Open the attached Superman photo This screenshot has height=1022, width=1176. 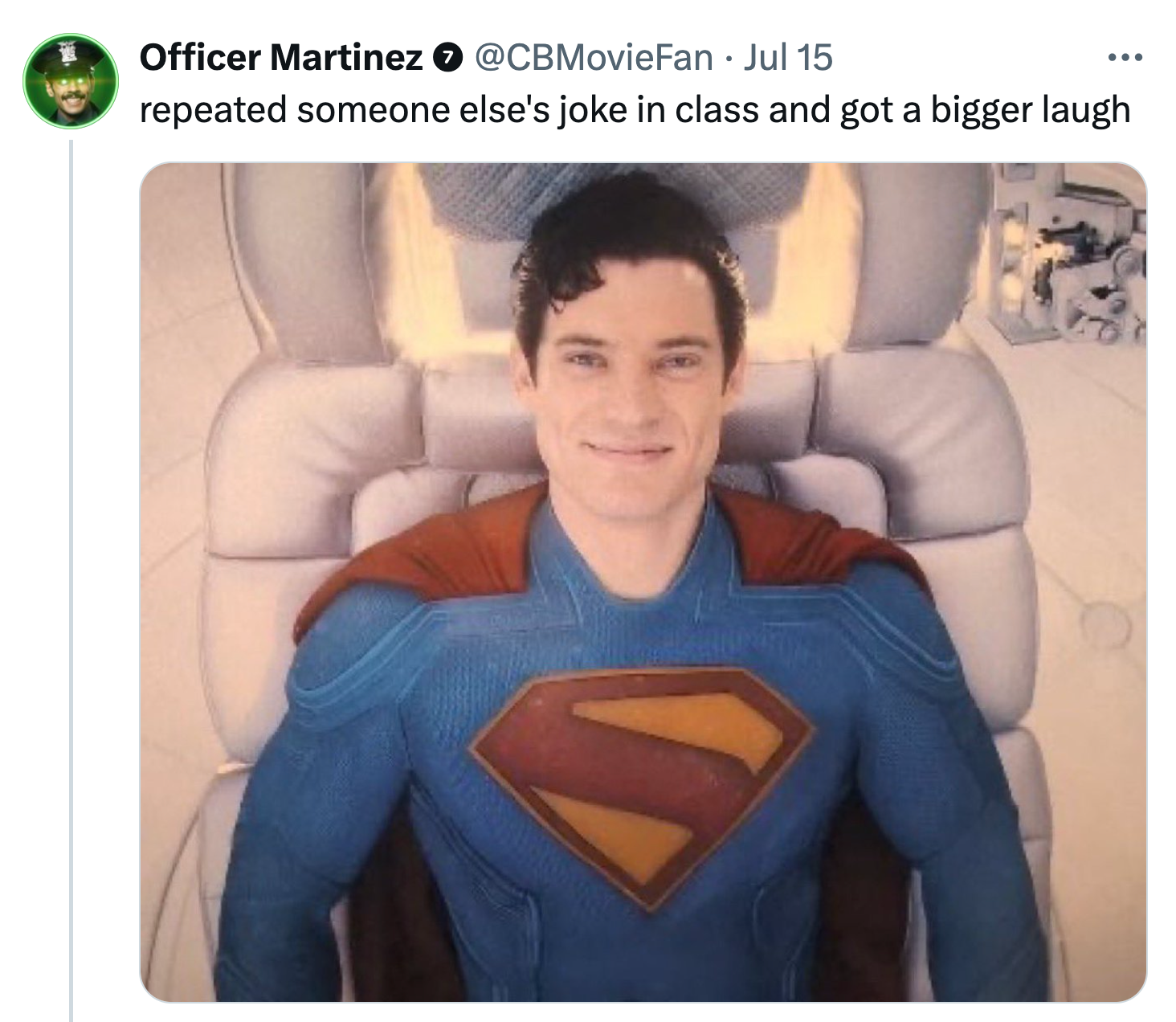pos(643,583)
